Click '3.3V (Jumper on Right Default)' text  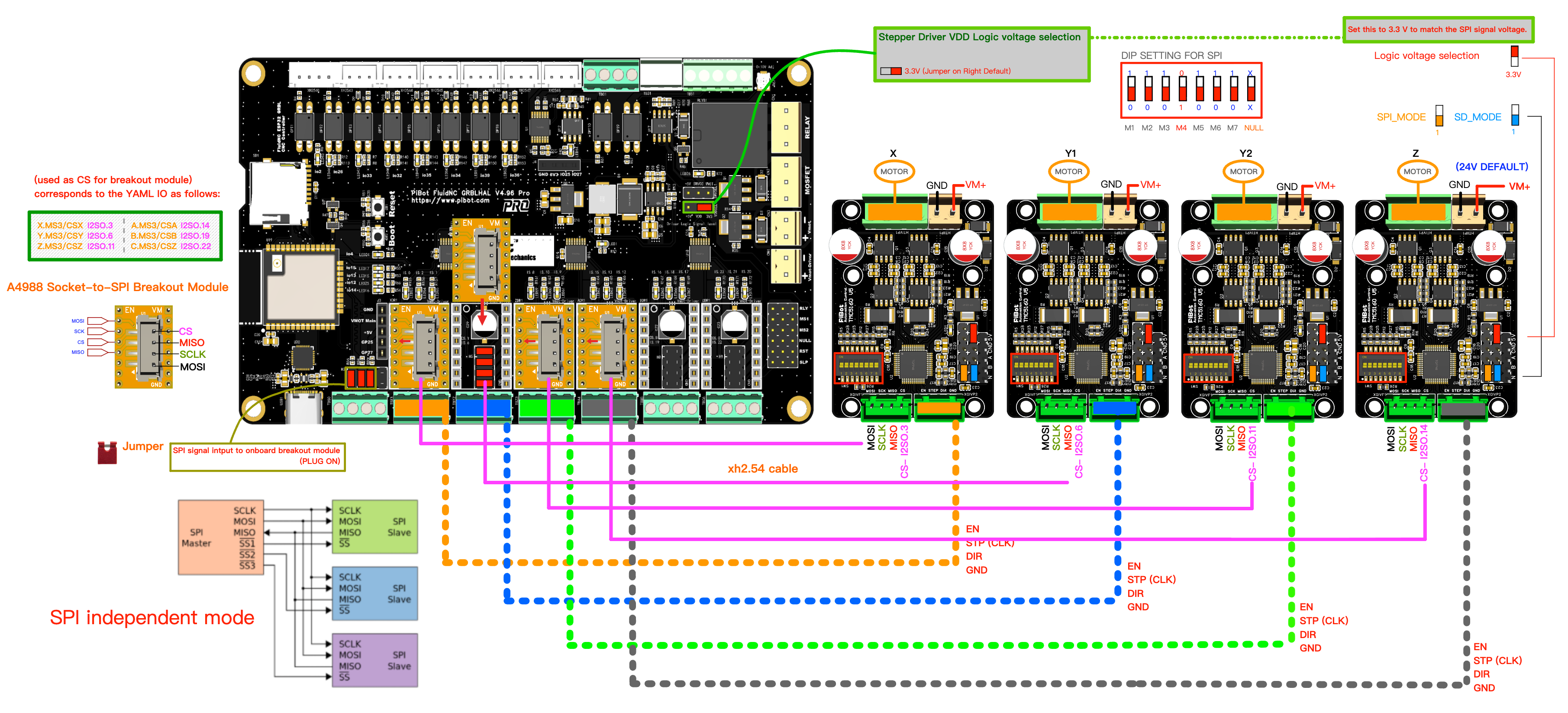957,71
